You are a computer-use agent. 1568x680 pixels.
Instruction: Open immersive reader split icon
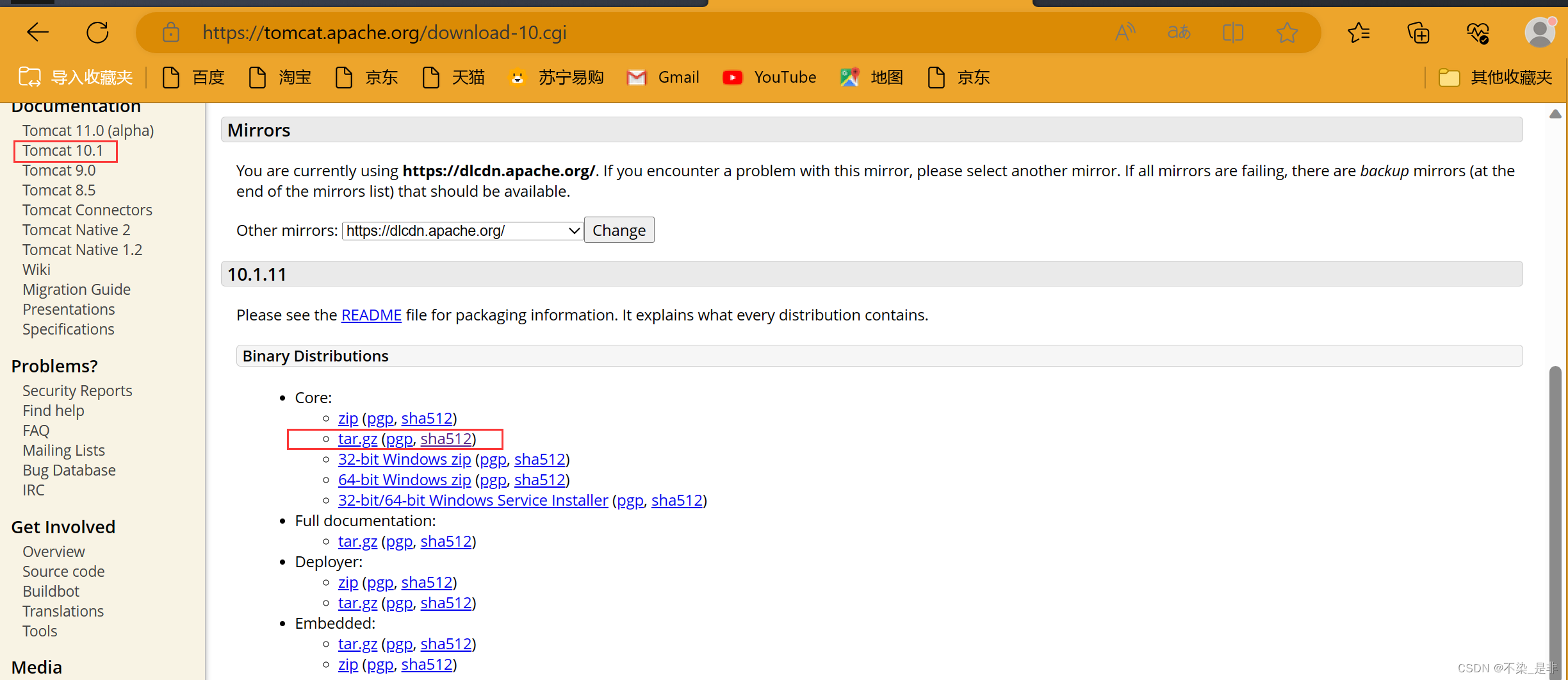[x=1232, y=32]
